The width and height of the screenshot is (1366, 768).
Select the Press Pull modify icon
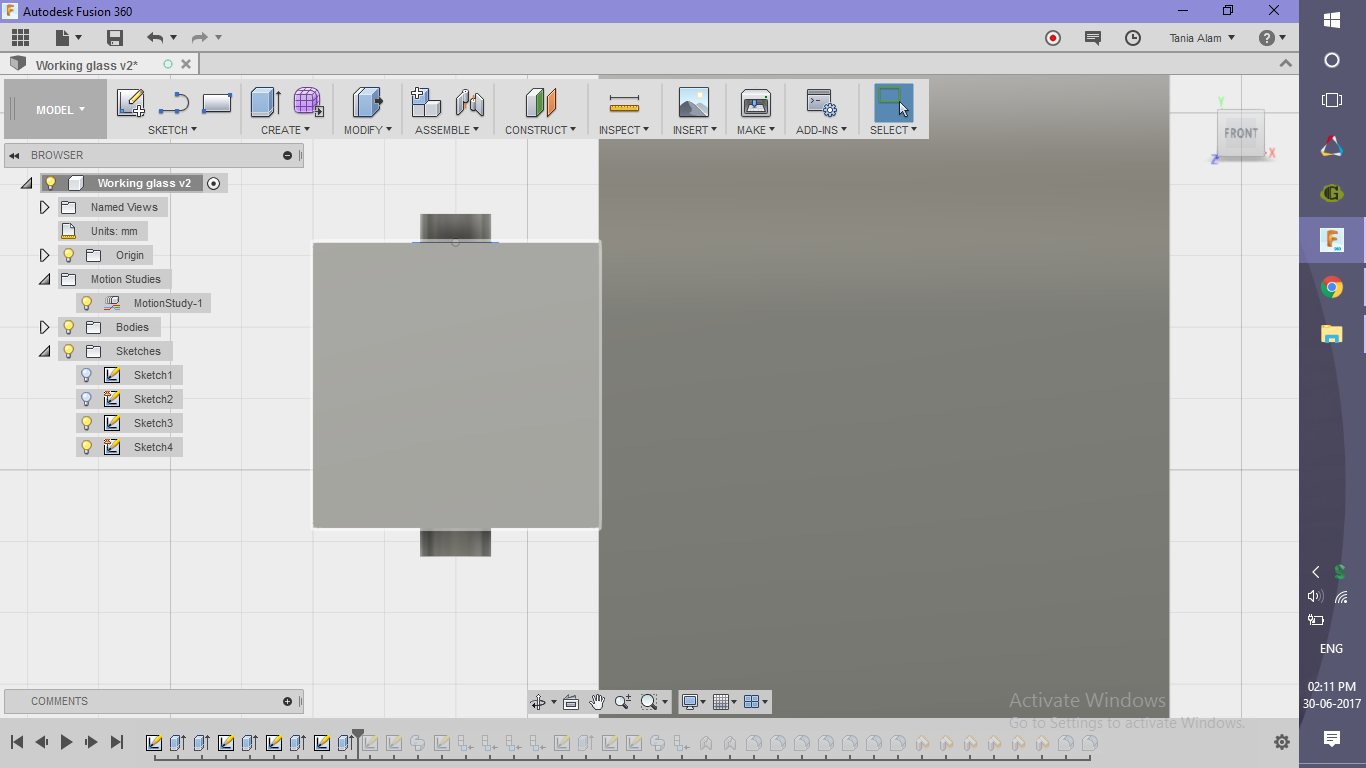click(x=368, y=103)
